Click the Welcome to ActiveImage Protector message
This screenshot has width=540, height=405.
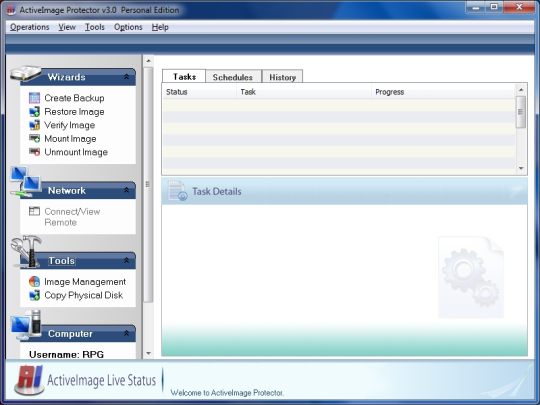coord(227,393)
